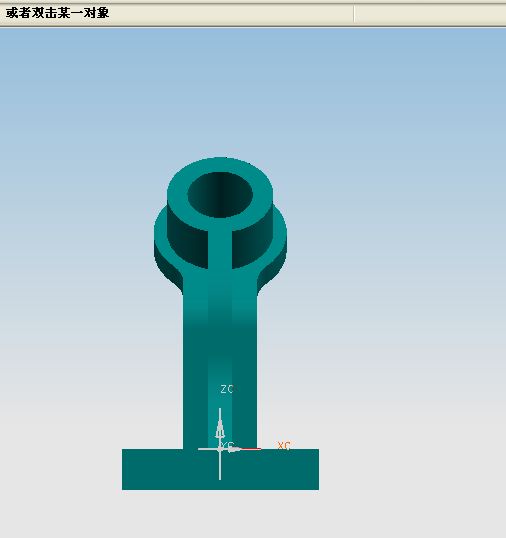
Task: Click the XC axis label
Action: tap(284, 446)
